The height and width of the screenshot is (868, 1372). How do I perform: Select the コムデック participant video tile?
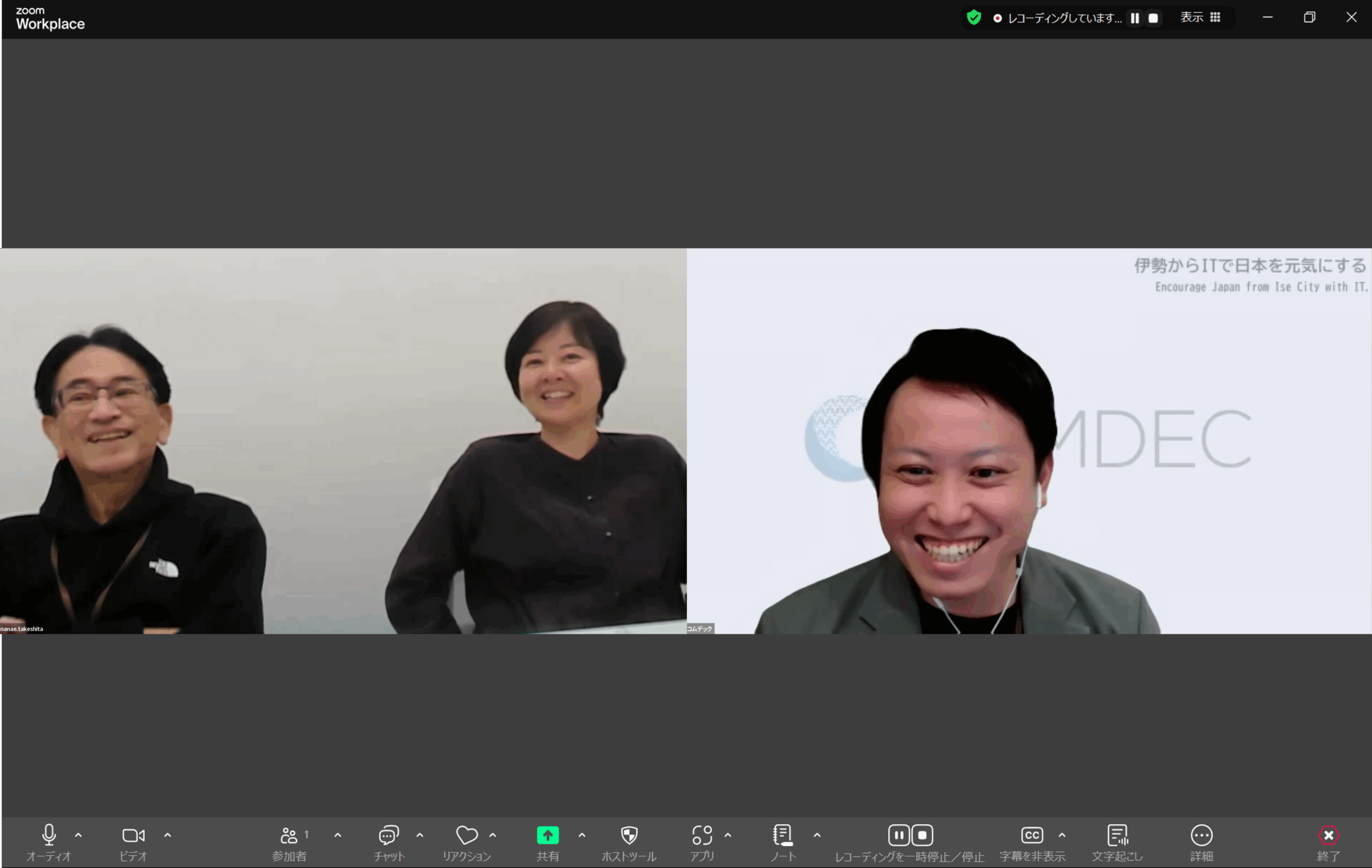pos(1028,441)
